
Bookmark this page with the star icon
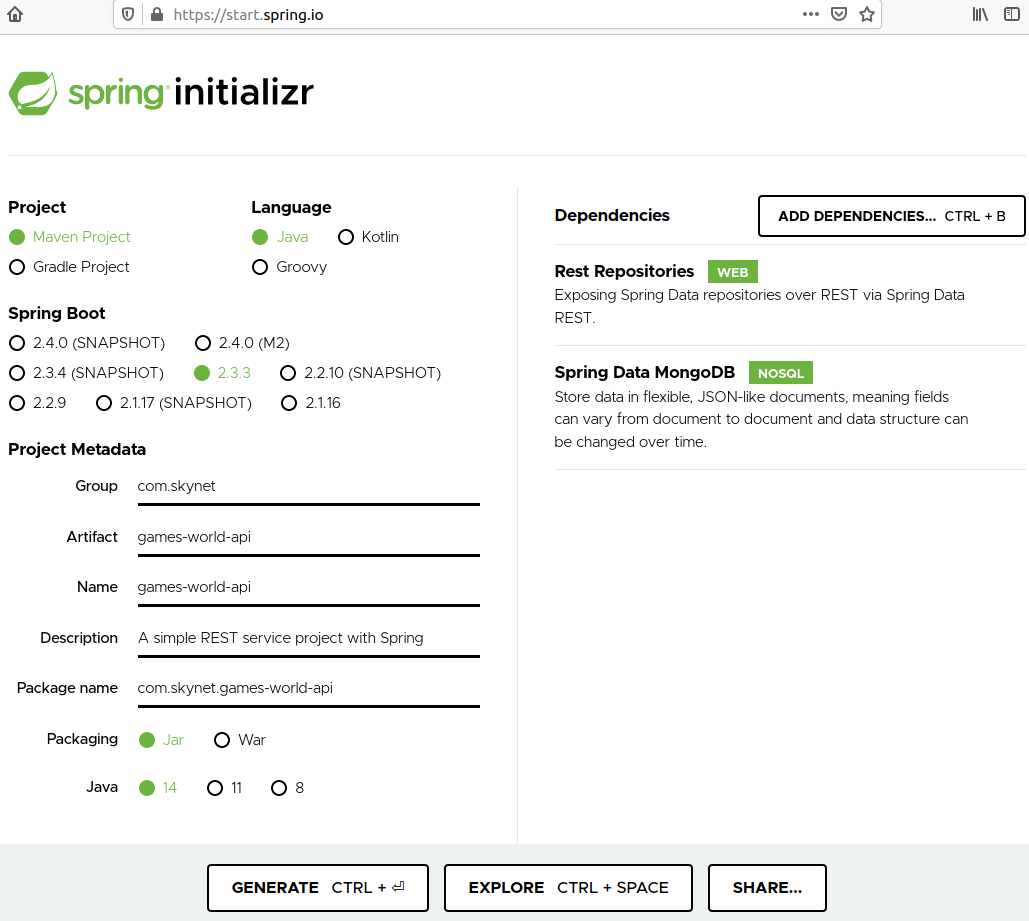tap(867, 14)
